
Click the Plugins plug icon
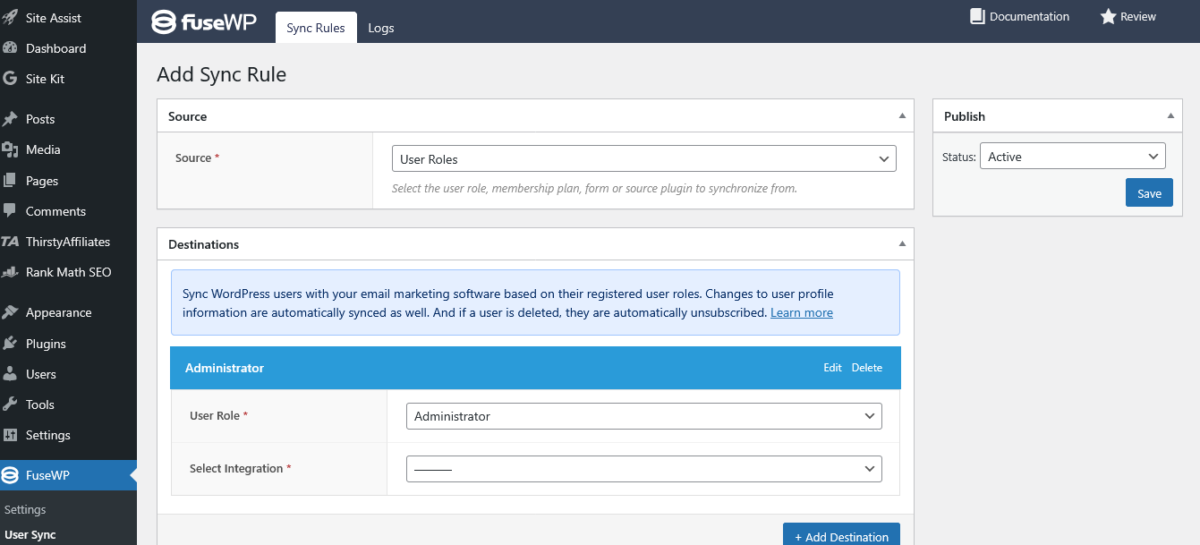10,343
